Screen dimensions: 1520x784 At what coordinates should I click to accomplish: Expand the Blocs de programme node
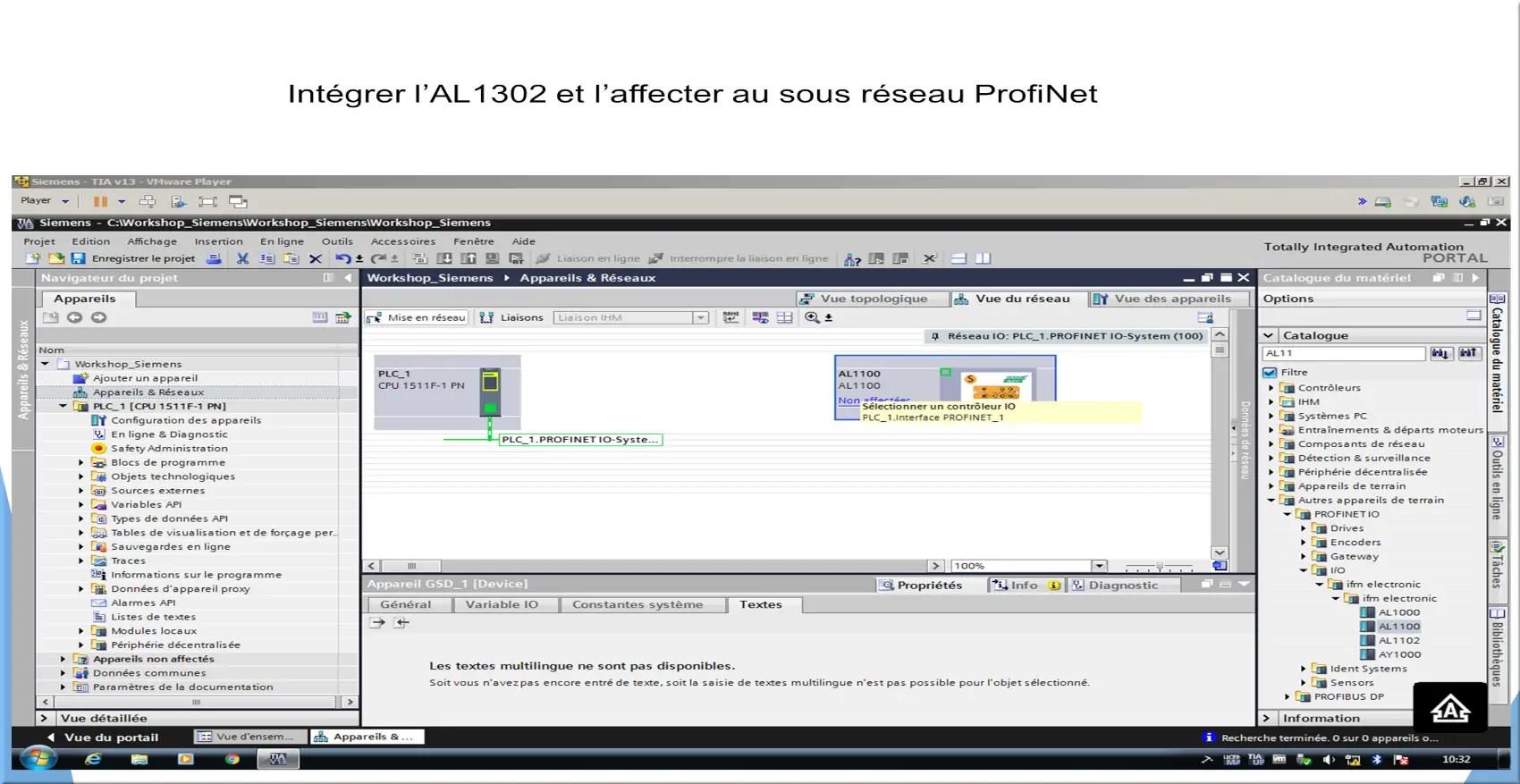pyautogui.click(x=80, y=463)
